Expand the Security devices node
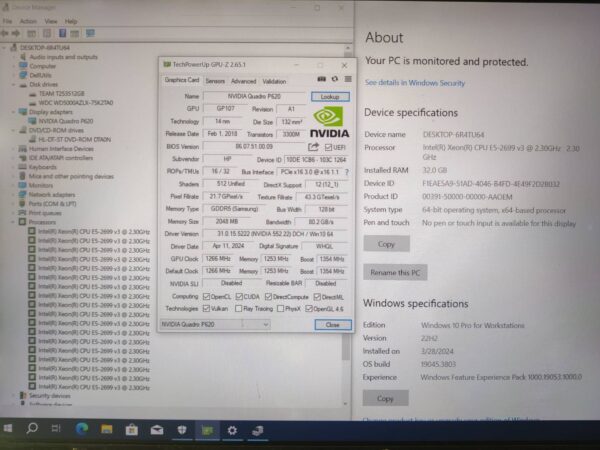This screenshot has height=450, width=600. click(x=14, y=396)
